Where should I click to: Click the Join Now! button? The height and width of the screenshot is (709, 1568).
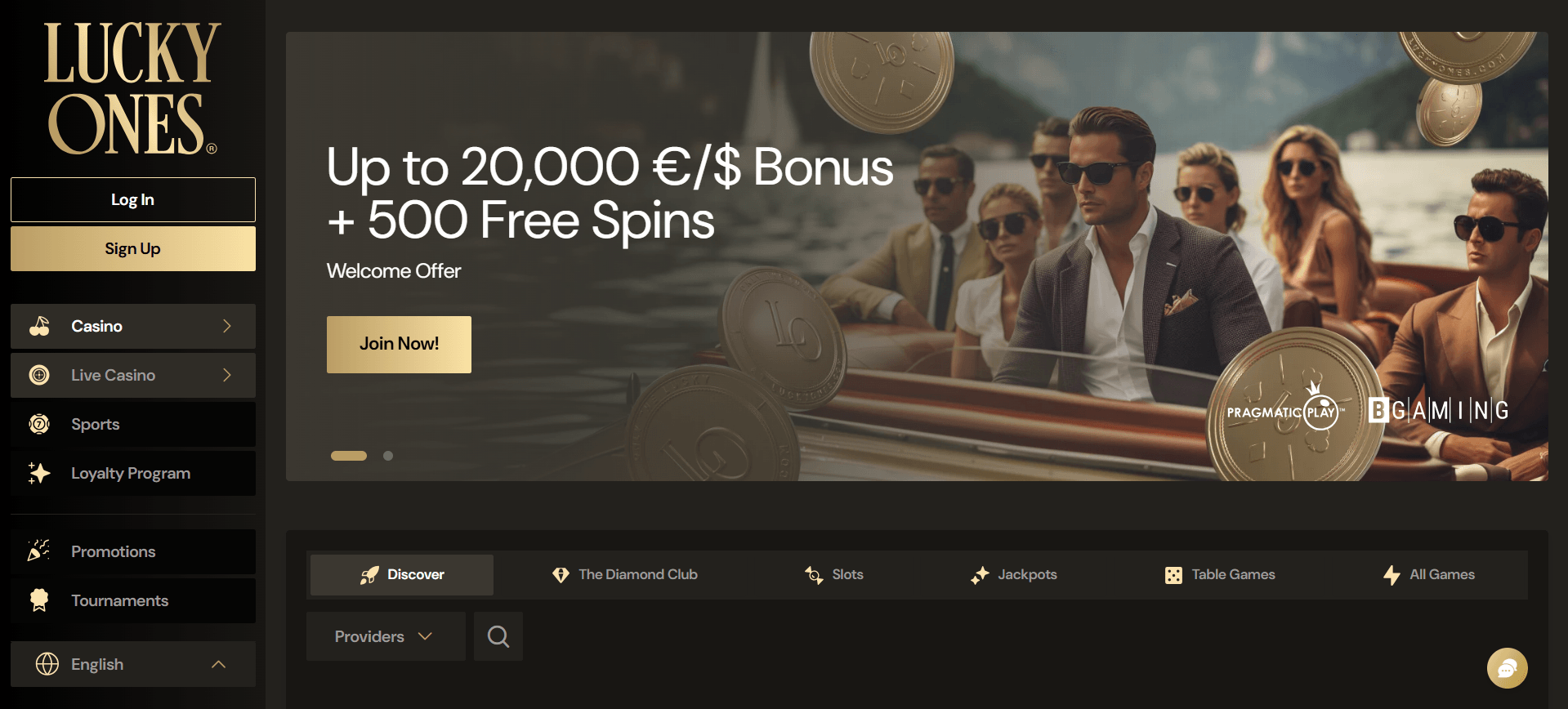click(399, 345)
